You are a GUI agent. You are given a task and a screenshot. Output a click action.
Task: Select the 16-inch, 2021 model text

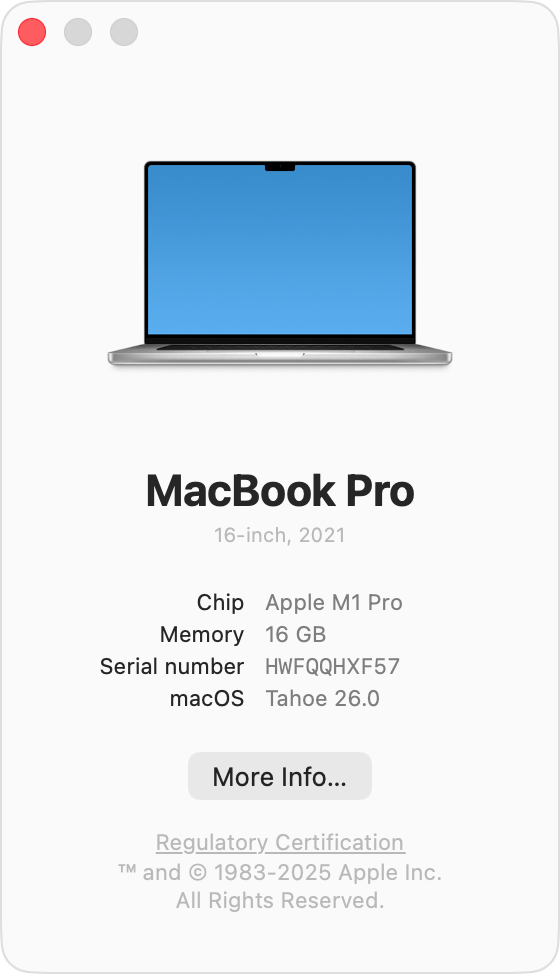[x=280, y=535]
